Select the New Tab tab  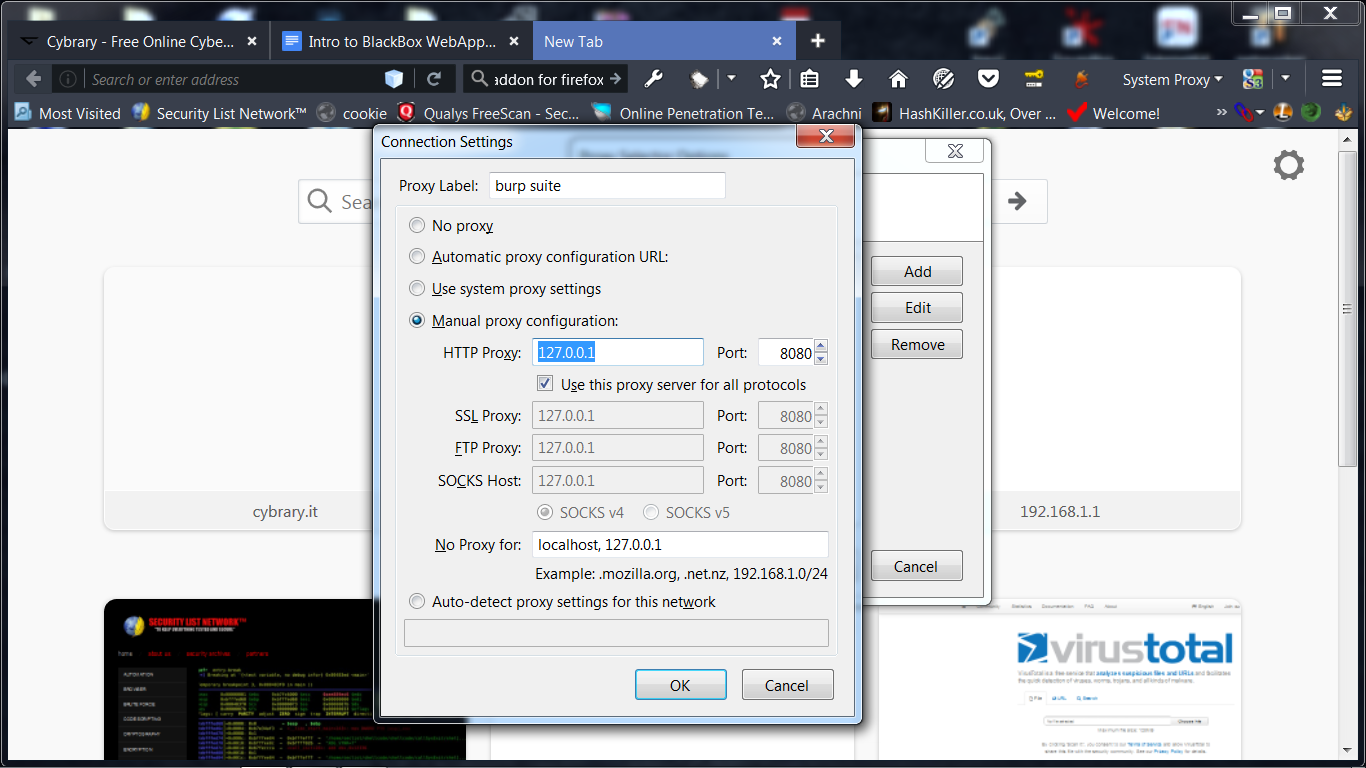[x=664, y=41]
